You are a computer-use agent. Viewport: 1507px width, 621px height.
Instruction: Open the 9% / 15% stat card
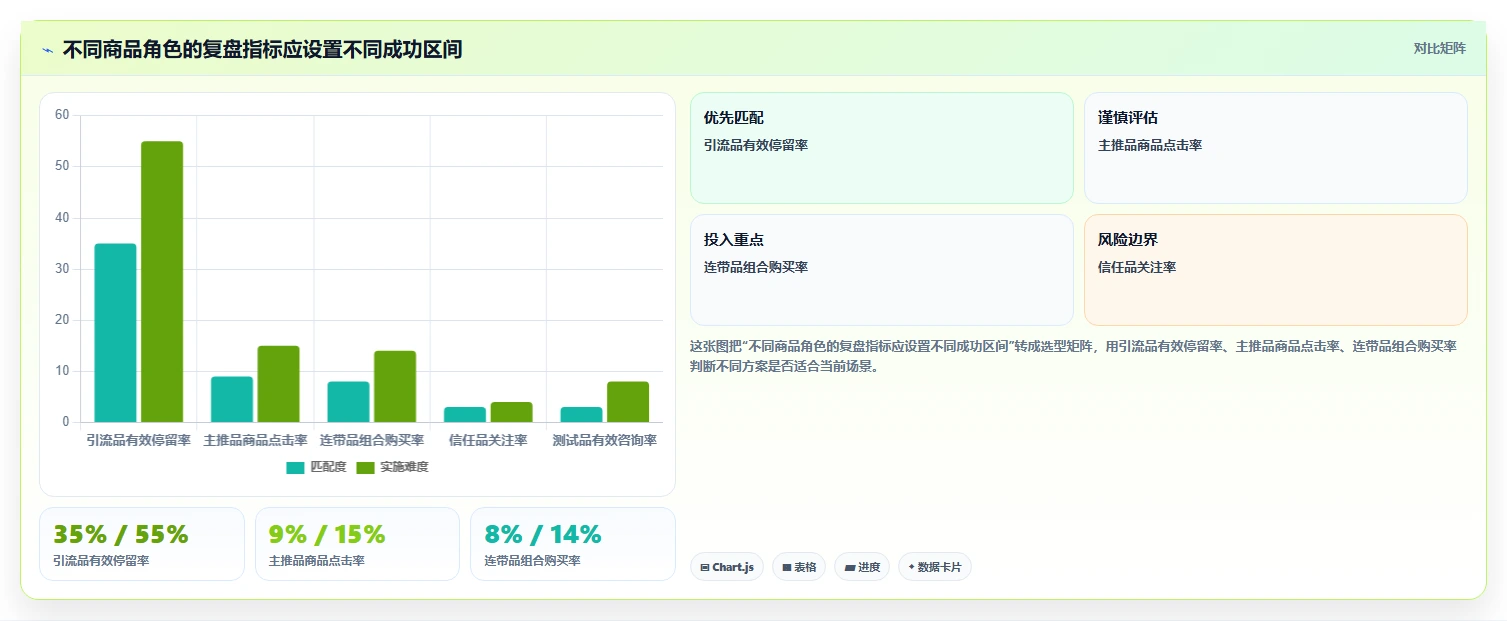coord(357,544)
